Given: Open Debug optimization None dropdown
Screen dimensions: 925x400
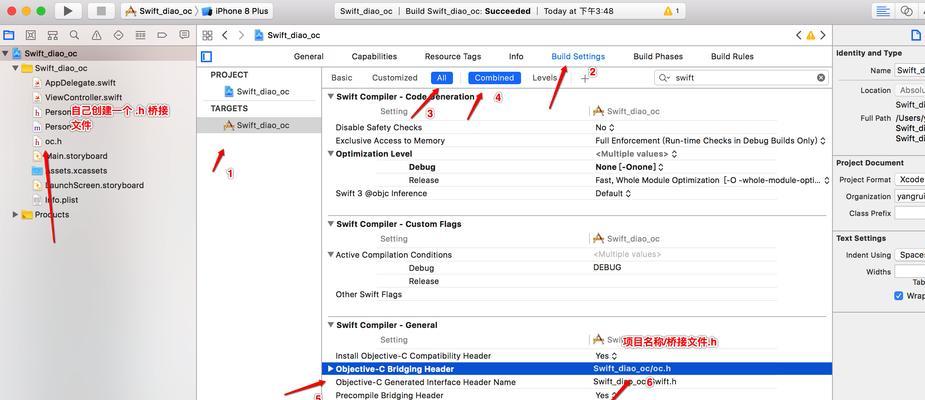Looking at the screenshot, I should point(629,167).
